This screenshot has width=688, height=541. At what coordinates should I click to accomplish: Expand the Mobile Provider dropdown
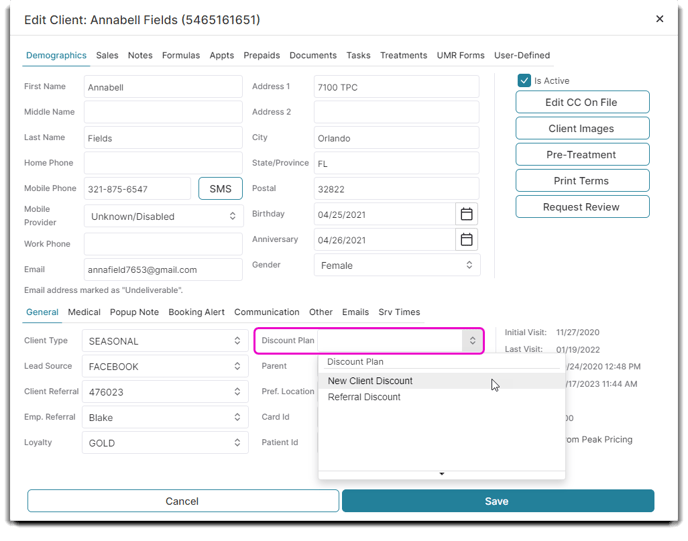[164, 216]
